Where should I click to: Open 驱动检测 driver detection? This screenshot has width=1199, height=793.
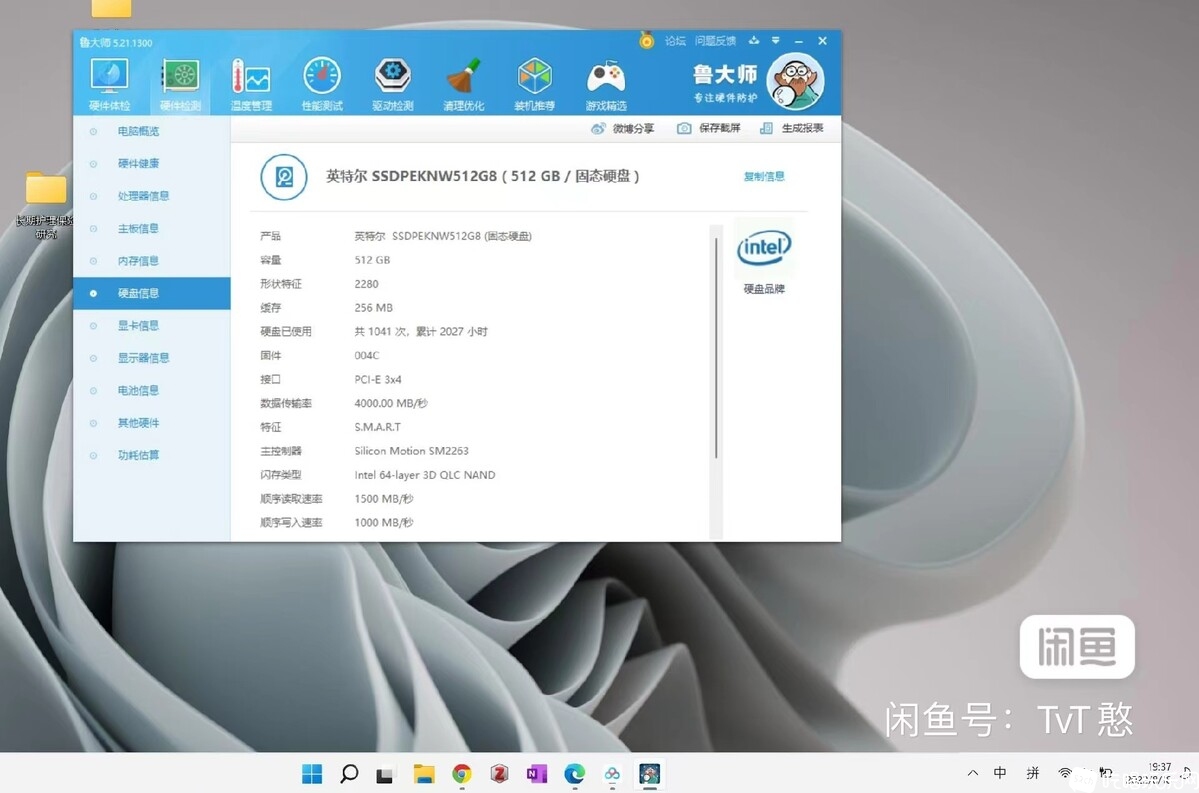tap(392, 84)
